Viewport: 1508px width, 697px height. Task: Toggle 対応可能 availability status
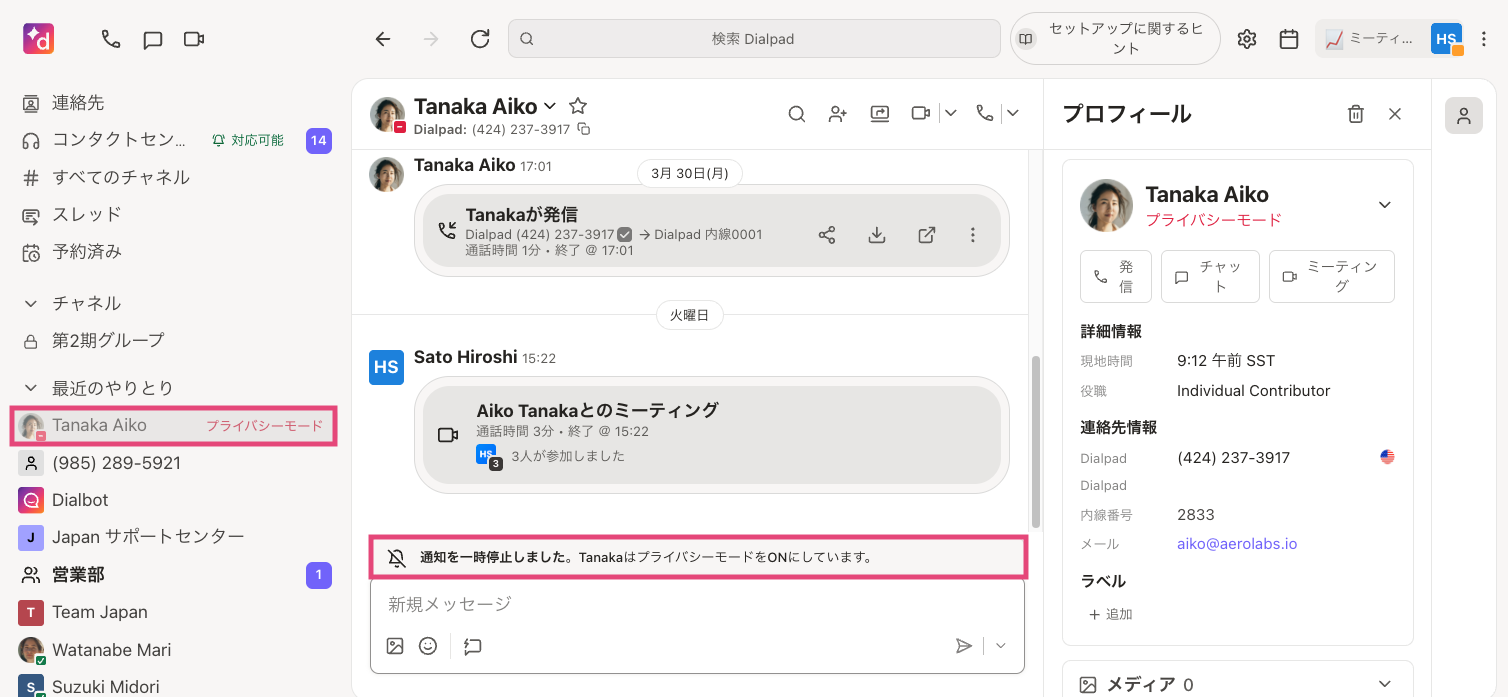coord(248,141)
